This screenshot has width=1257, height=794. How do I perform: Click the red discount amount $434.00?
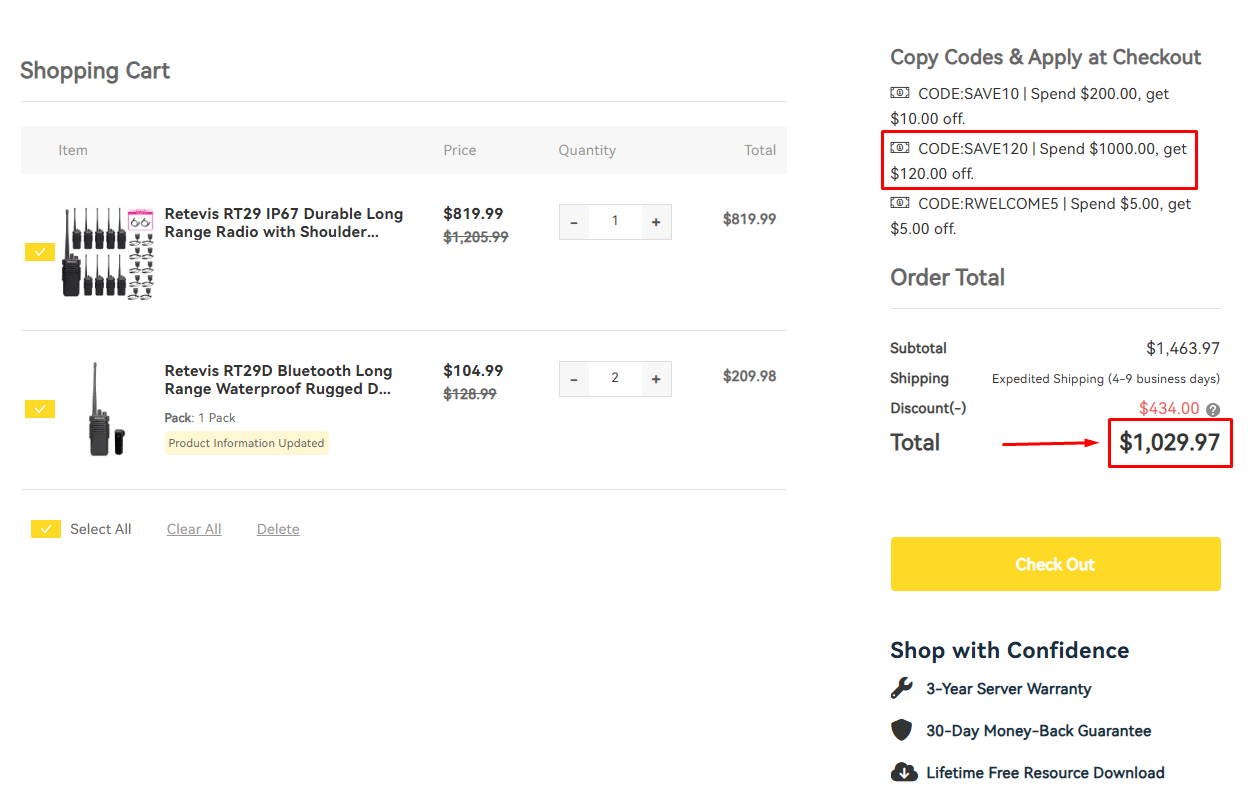pyautogui.click(x=1169, y=409)
